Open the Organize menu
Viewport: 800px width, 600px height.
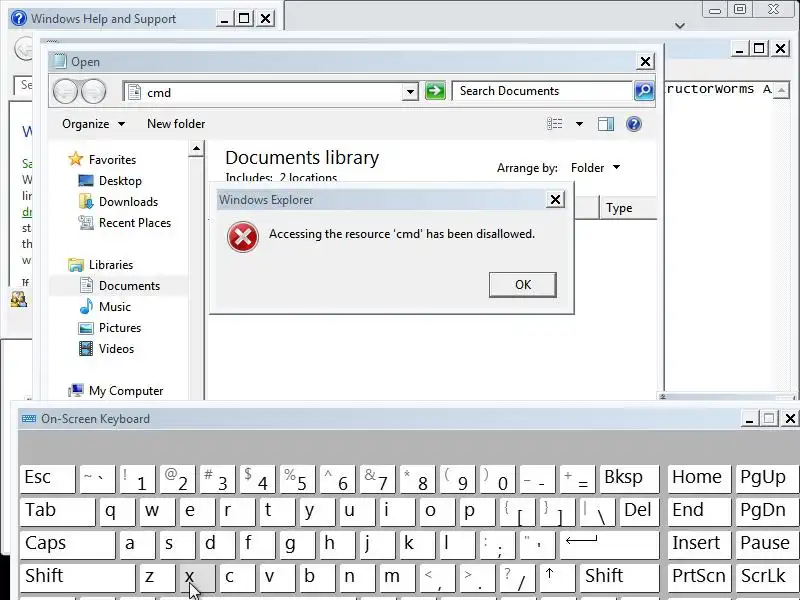[x=93, y=124]
